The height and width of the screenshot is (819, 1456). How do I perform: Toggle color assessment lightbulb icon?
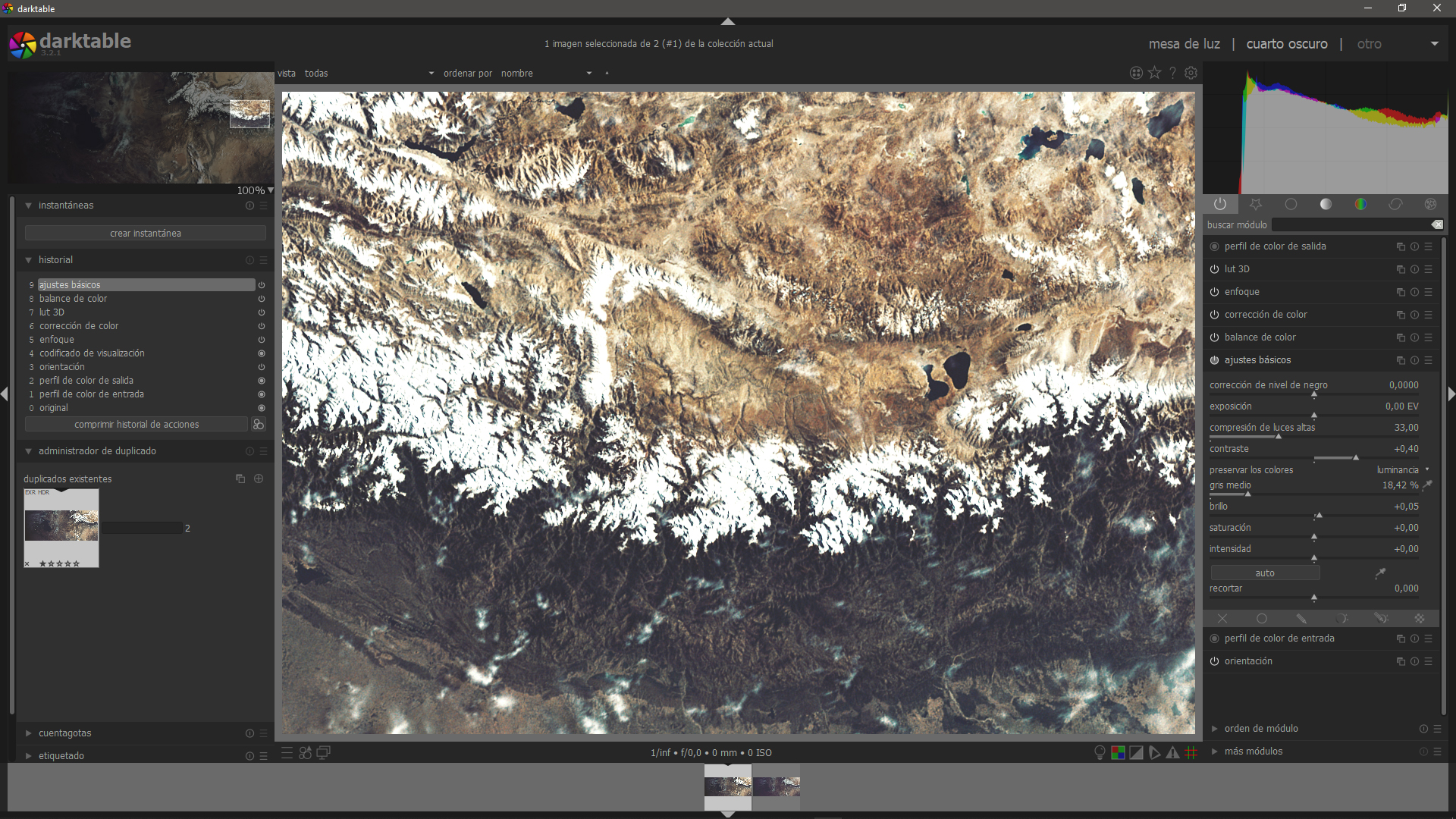1100,753
